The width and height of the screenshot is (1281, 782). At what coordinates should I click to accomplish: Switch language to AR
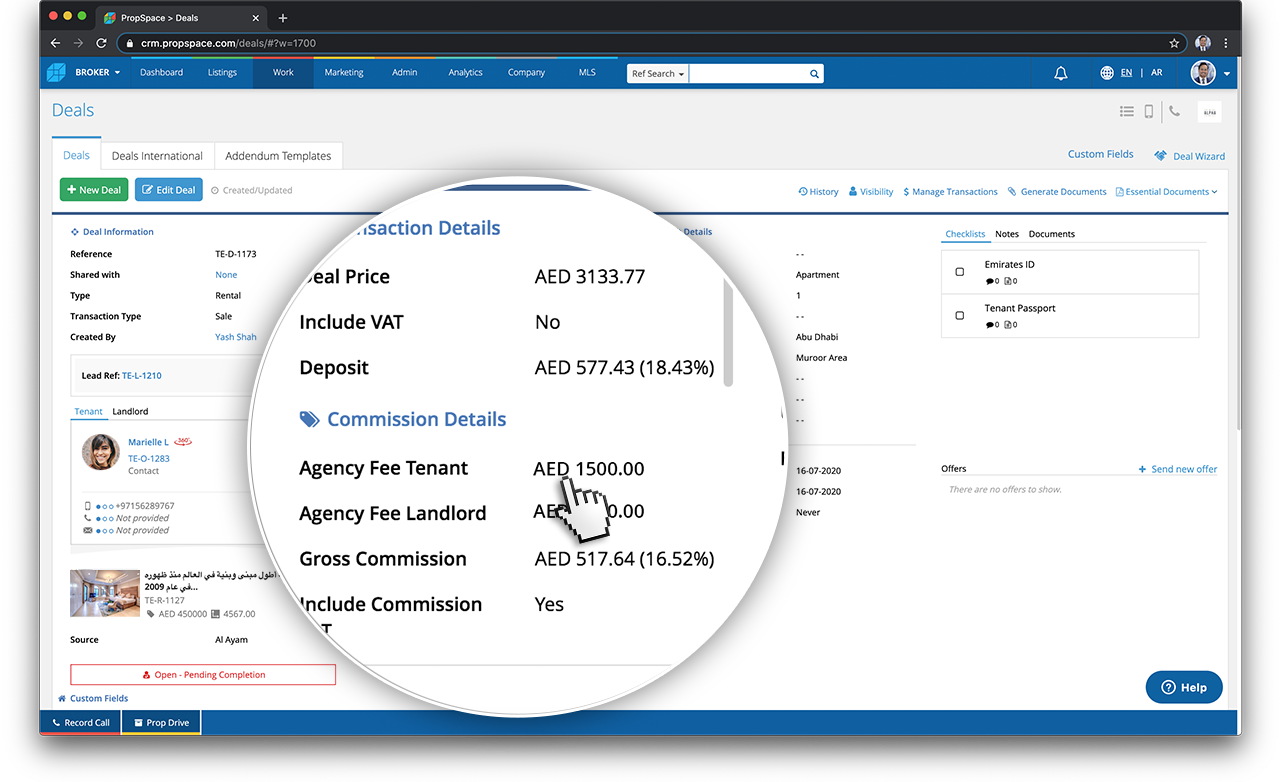[1157, 73]
